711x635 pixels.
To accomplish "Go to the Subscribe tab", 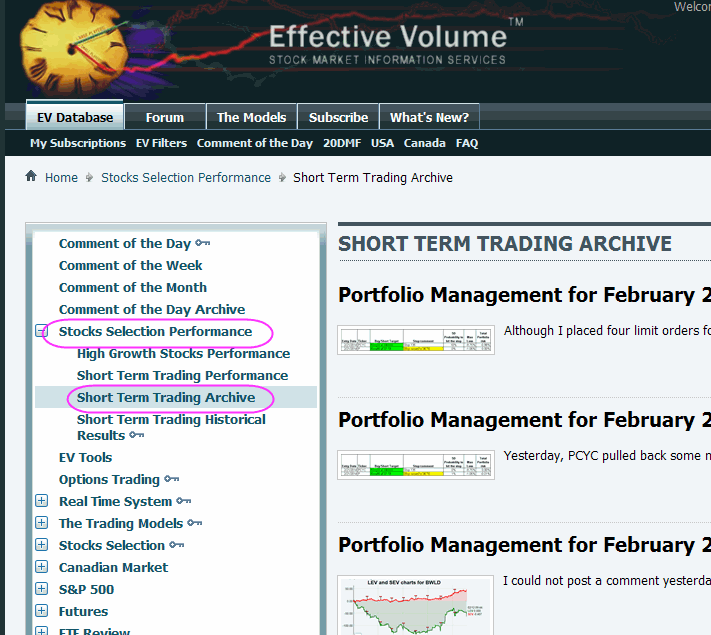I will (x=338, y=117).
